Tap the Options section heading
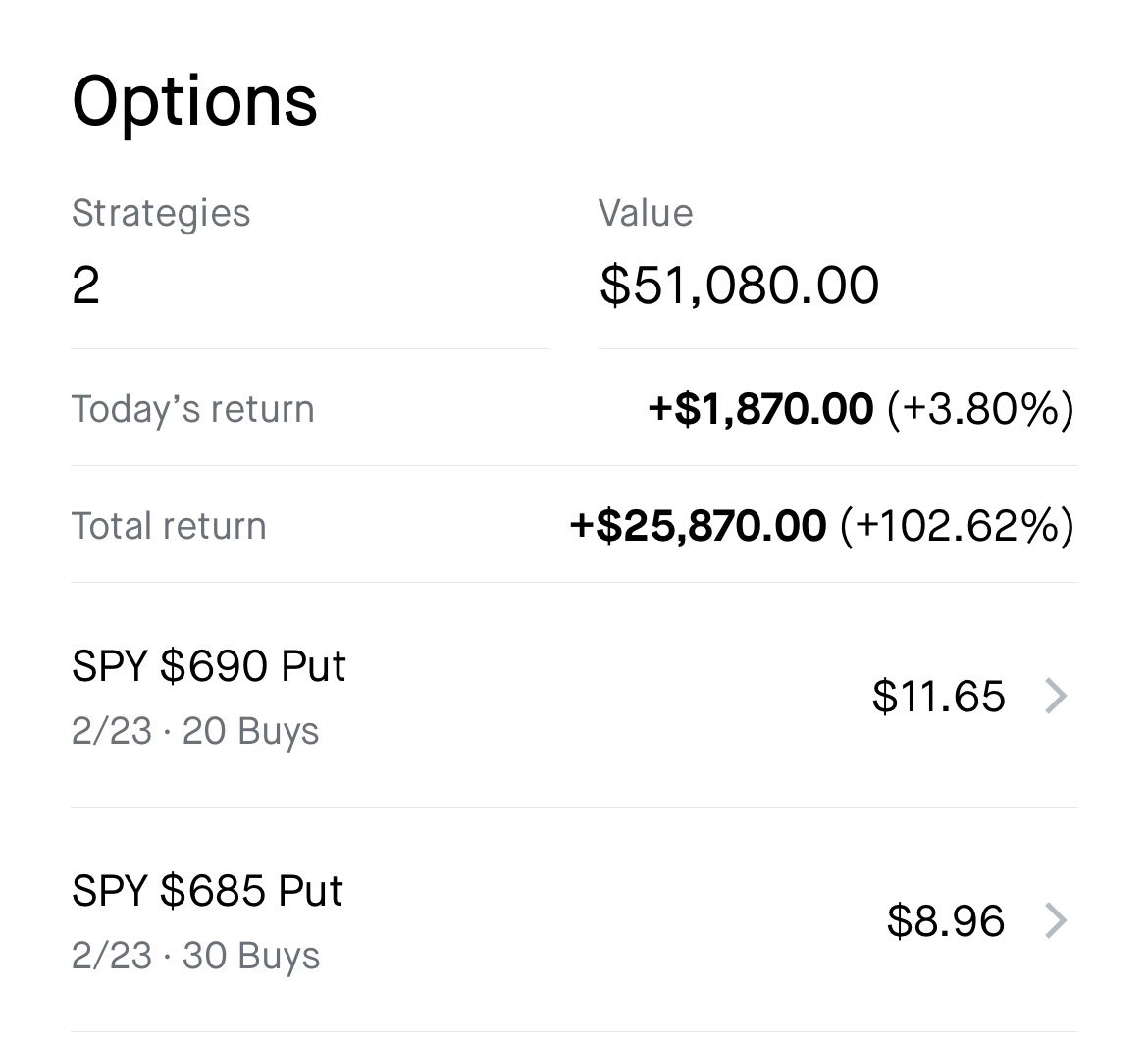This screenshot has height=1042, width=1148. click(194, 101)
